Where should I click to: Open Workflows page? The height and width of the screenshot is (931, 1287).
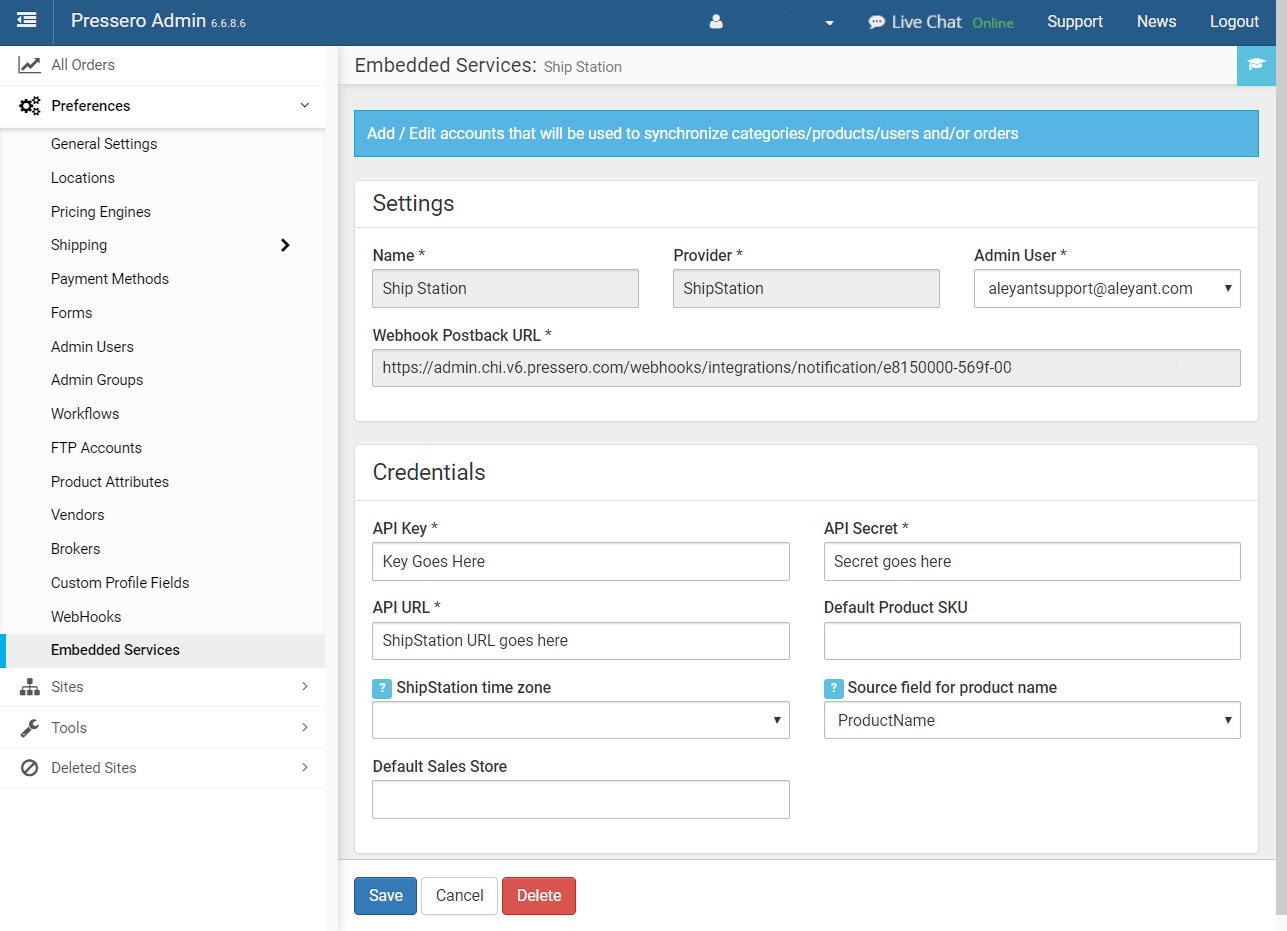tap(85, 414)
